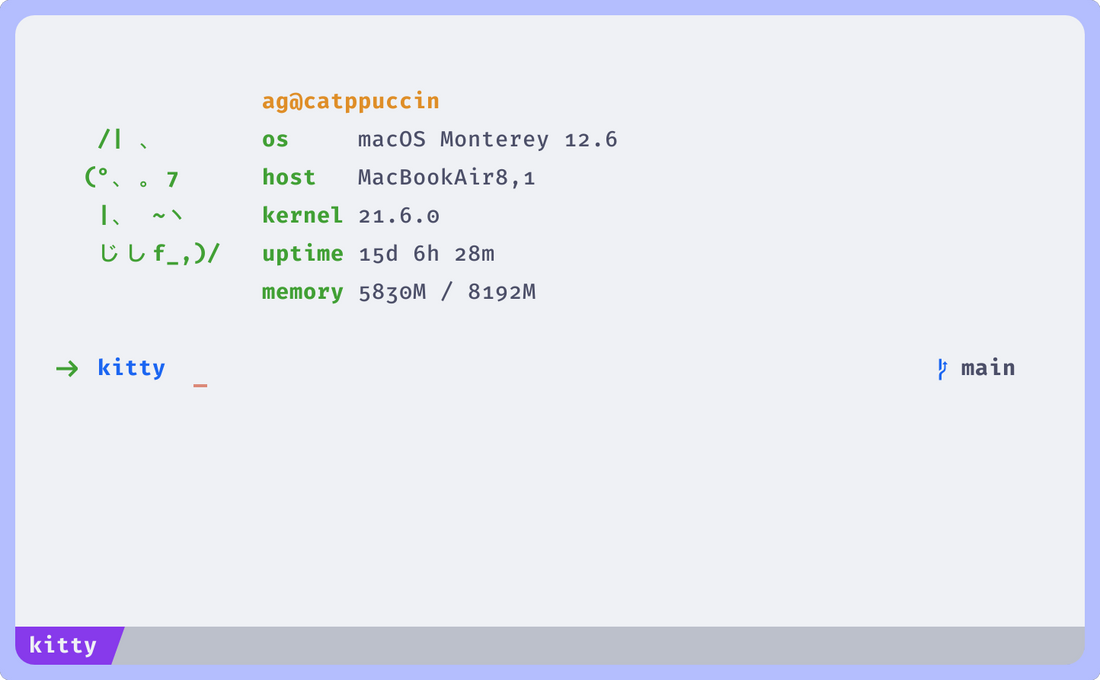Click the MacBookAir8,1 value

coord(447,178)
